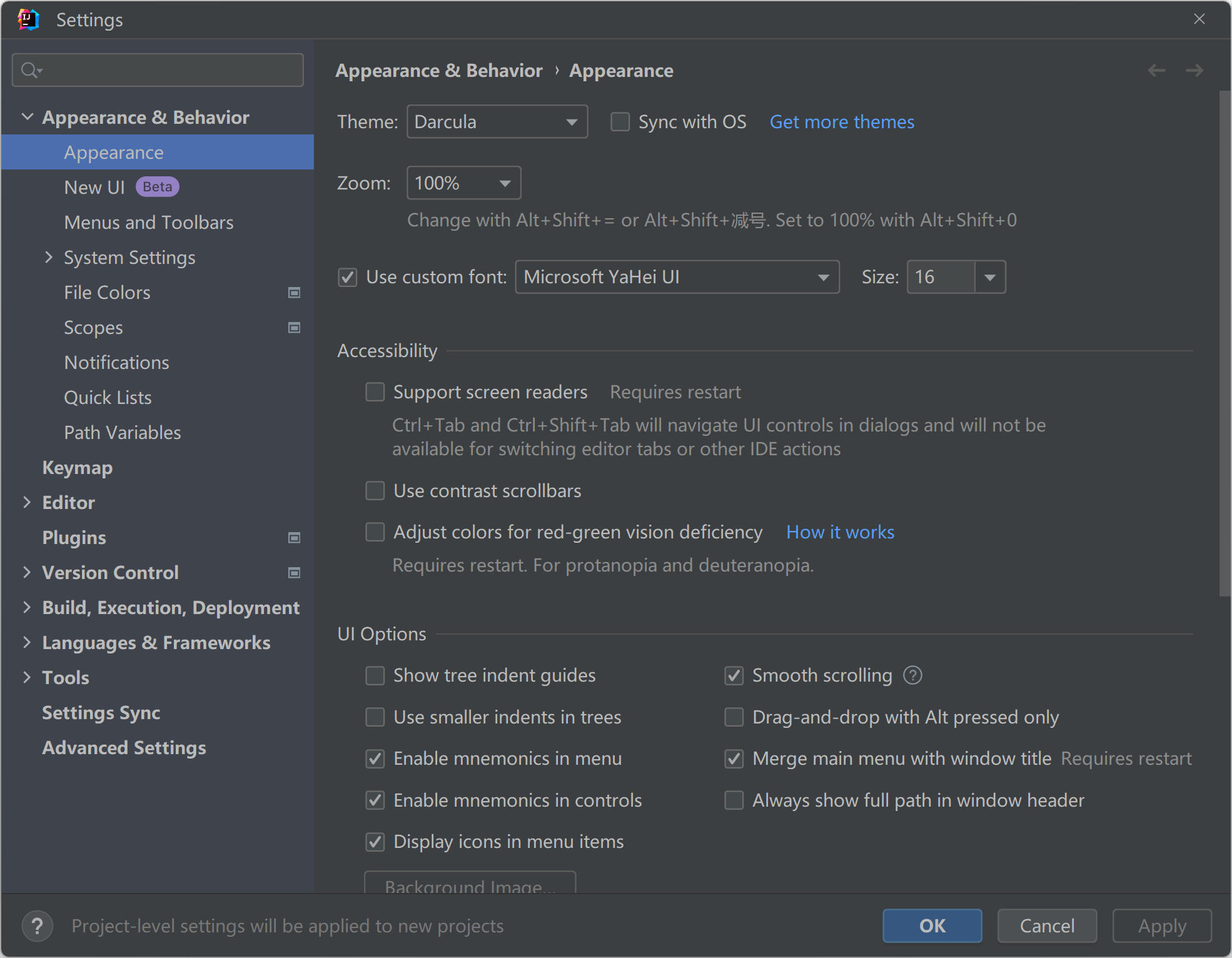Expand Build, Execution, Deployment node
Viewport: 1232px width, 958px height.
coord(27,607)
